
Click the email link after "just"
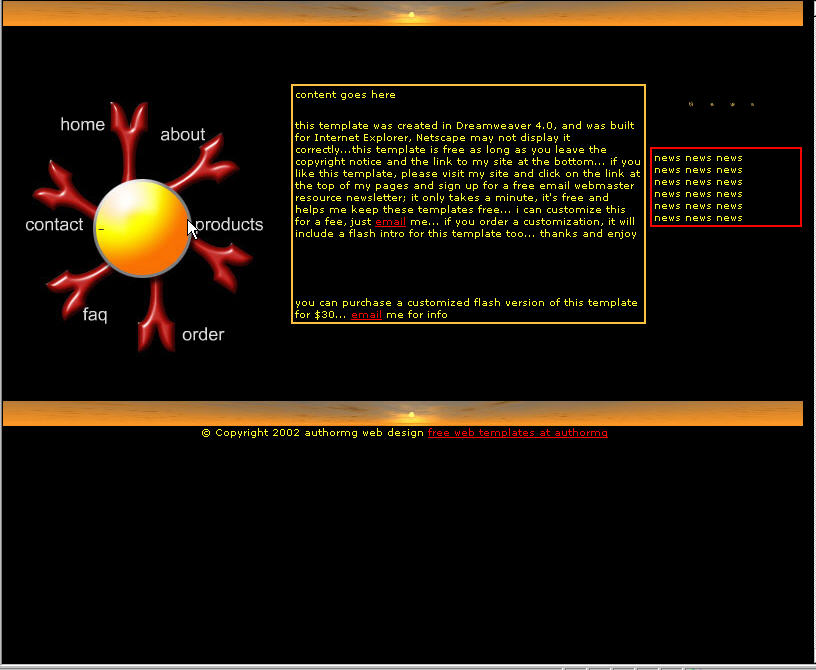click(390, 222)
